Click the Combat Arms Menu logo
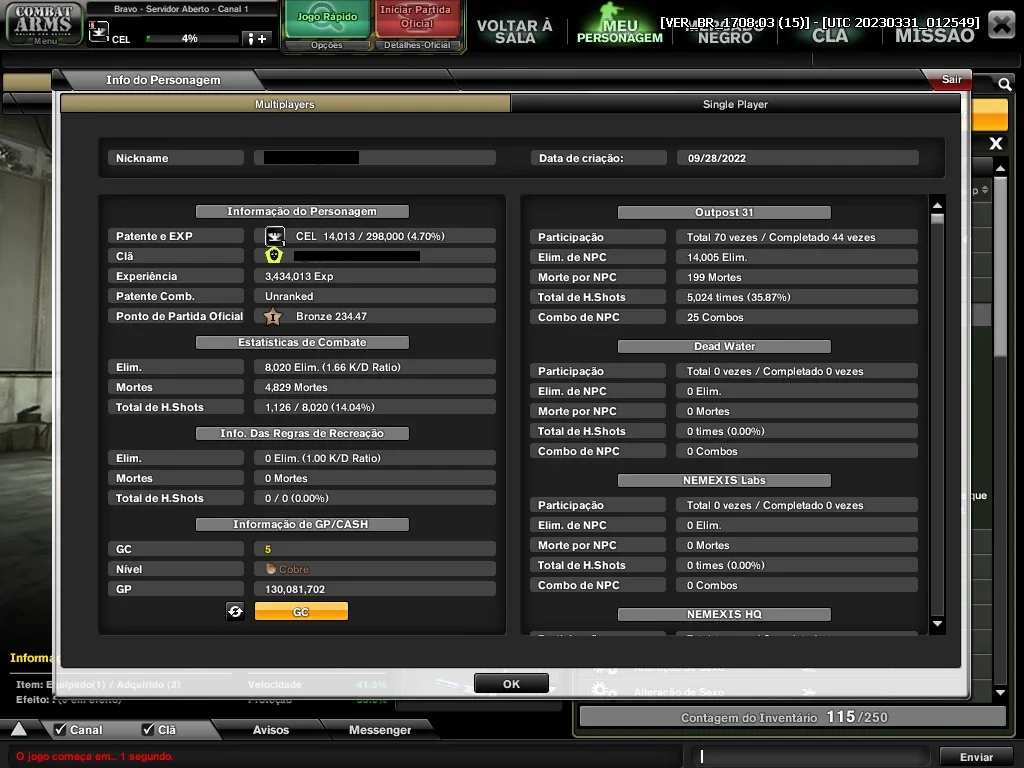 [x=44, y=24]
